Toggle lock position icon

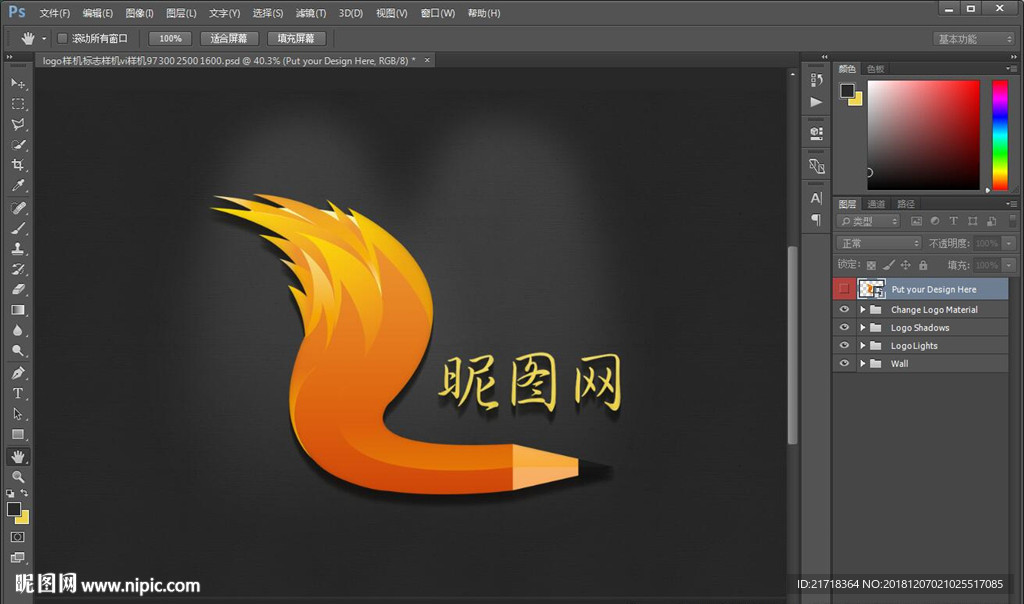coord(905,265)
